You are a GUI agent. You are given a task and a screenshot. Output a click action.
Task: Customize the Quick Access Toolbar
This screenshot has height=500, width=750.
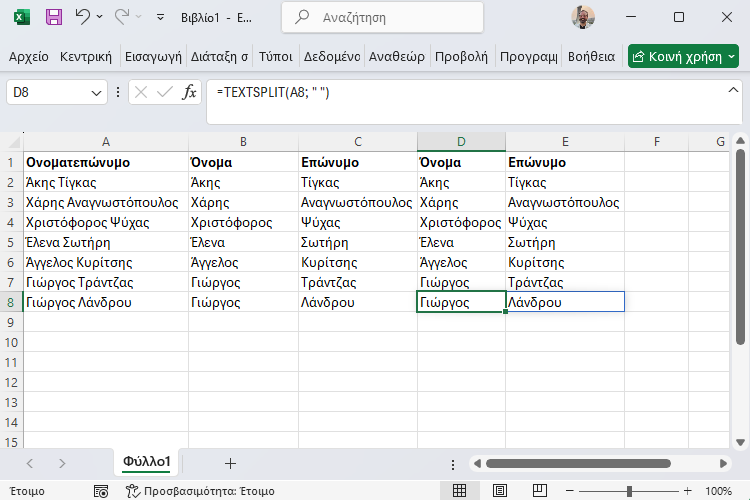pyautogui.click(x=160, y=18)
